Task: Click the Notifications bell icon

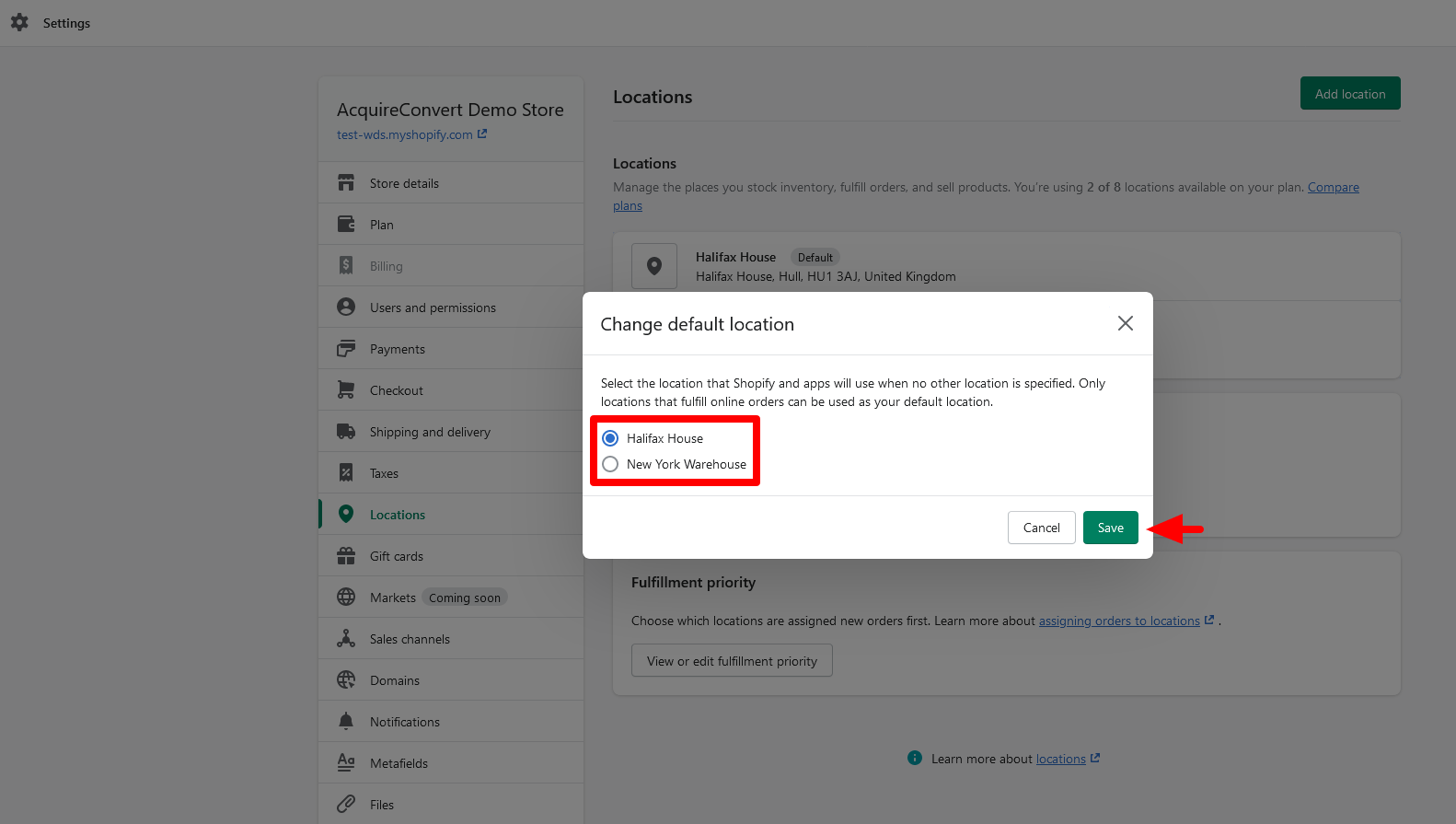Action: click(346, 722)
